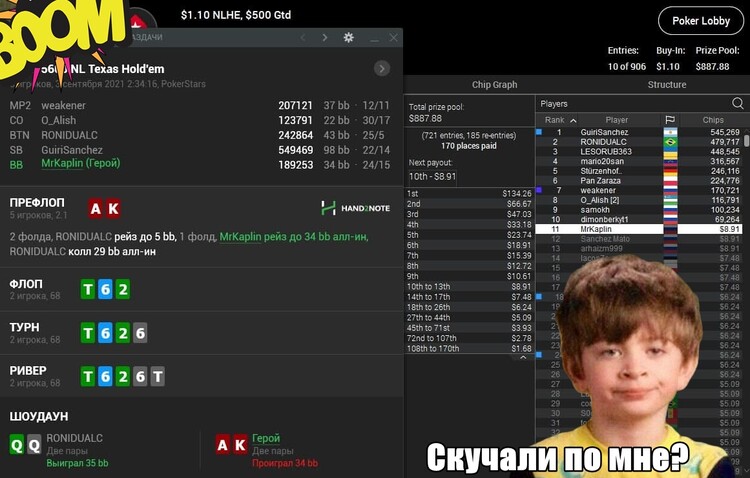Screen dimensions: 750x478
Task: Click grey Q card in showdown
Action: (x=34, y=445)
